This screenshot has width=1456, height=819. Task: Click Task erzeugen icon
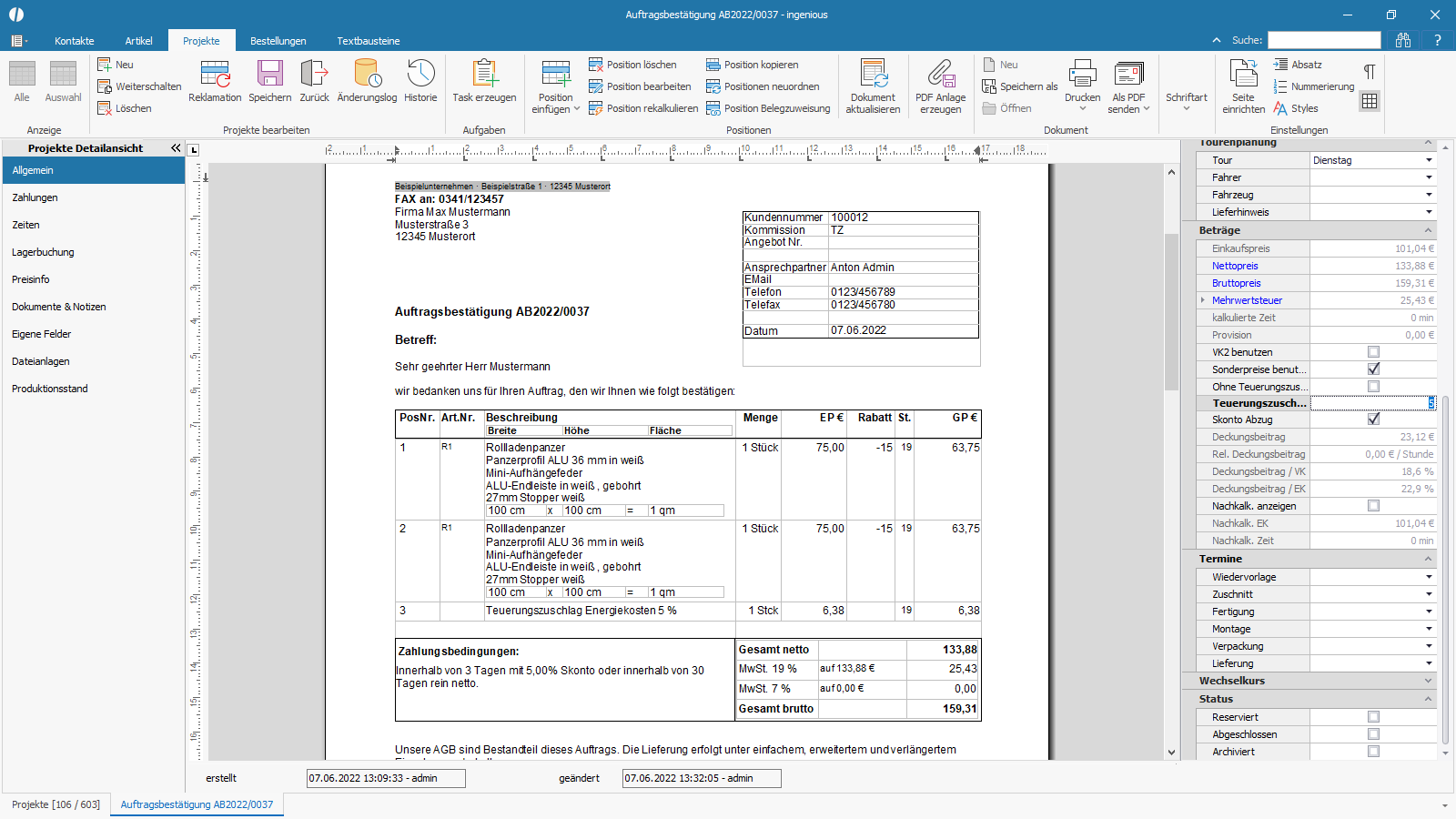[x=484, y=74]
